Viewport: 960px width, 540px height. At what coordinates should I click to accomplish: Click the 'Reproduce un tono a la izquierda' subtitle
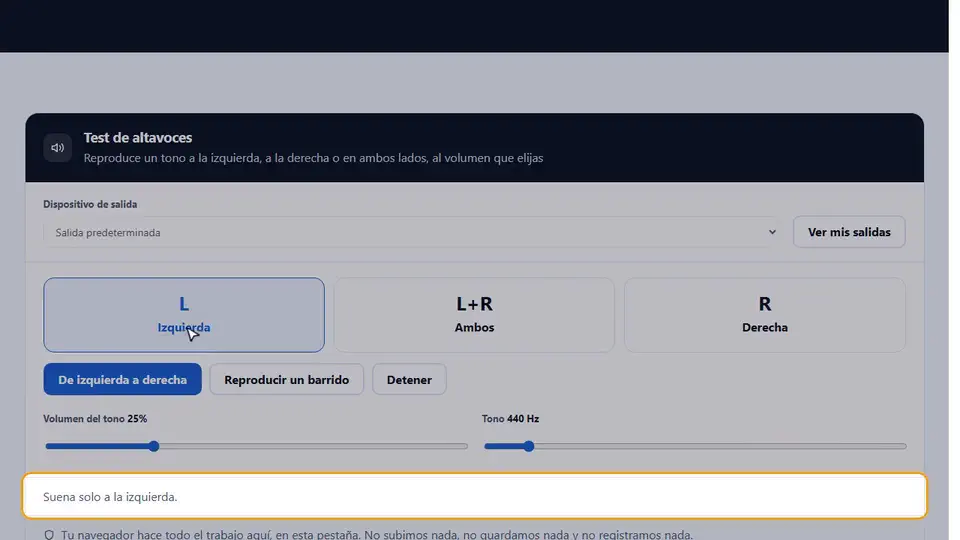pos(313,158)
